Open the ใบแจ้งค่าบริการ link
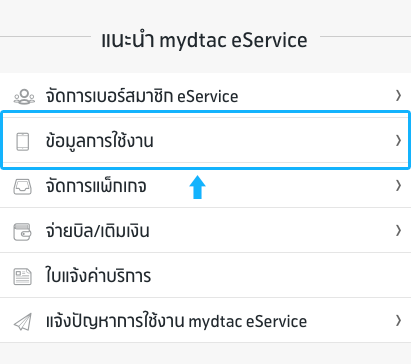The height and width of the screenshot is (364, 411). 98,276
